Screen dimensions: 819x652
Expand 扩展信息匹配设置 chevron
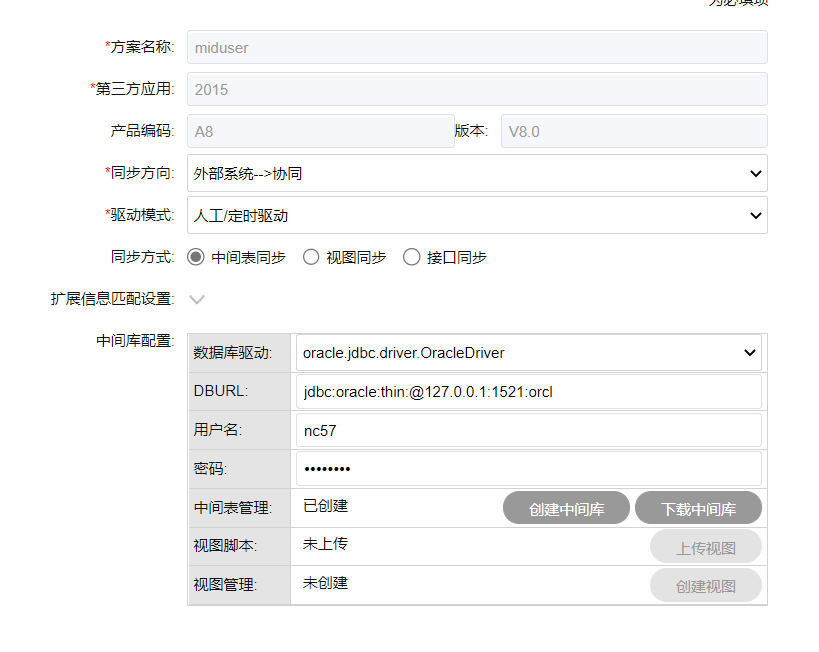pos(197,299)
